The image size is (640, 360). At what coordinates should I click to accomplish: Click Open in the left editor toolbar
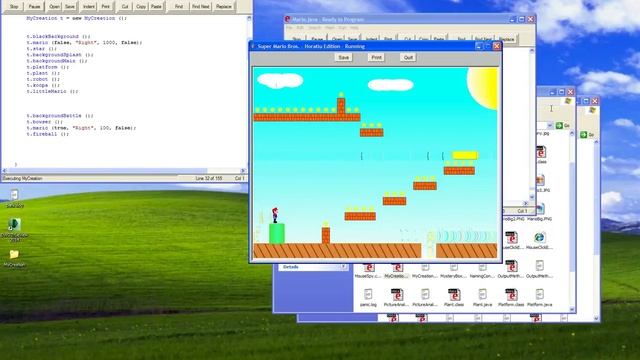tap(54, 7)
